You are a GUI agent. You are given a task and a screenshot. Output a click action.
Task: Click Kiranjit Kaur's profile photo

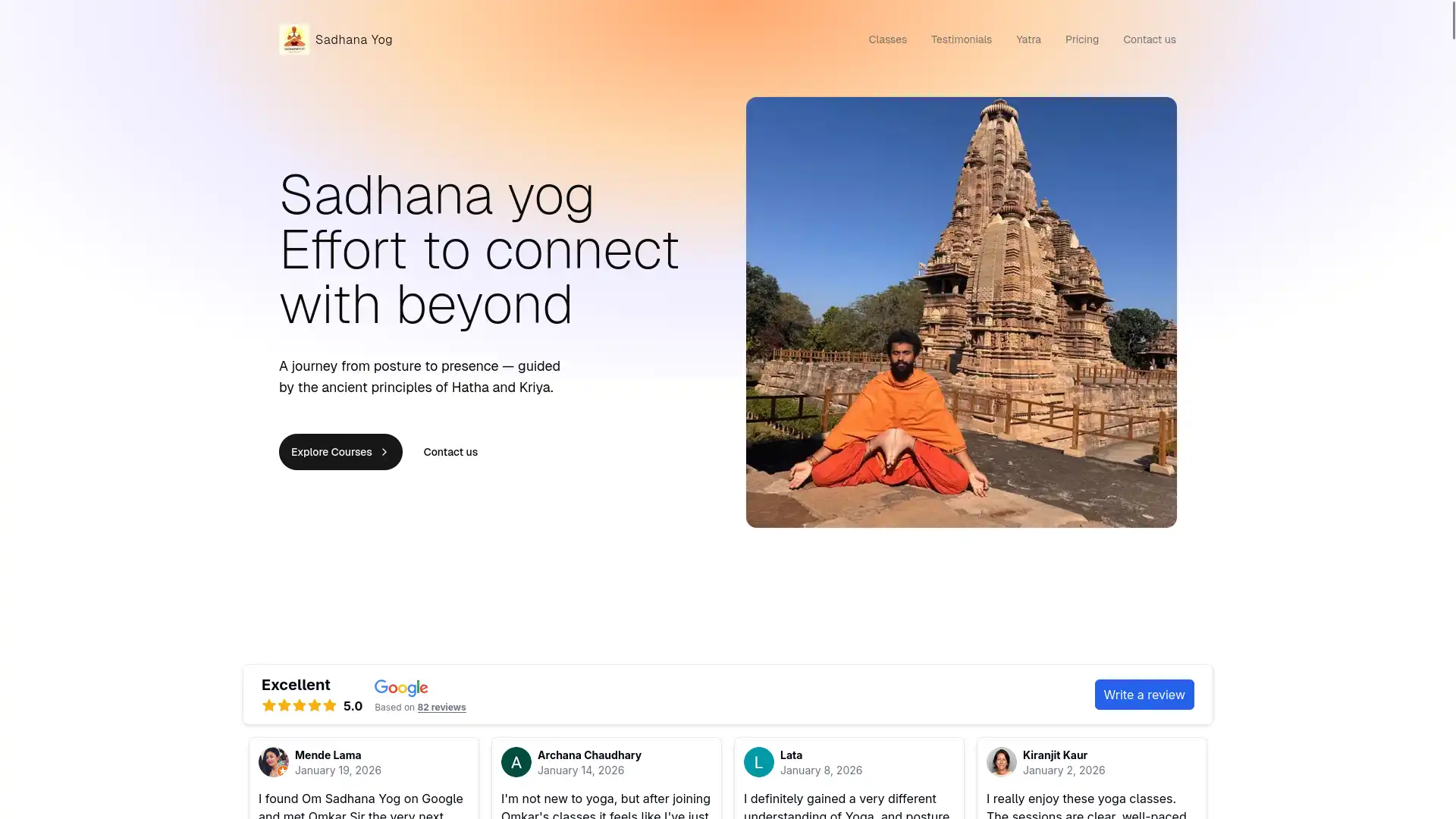(x=1002, y=762)
